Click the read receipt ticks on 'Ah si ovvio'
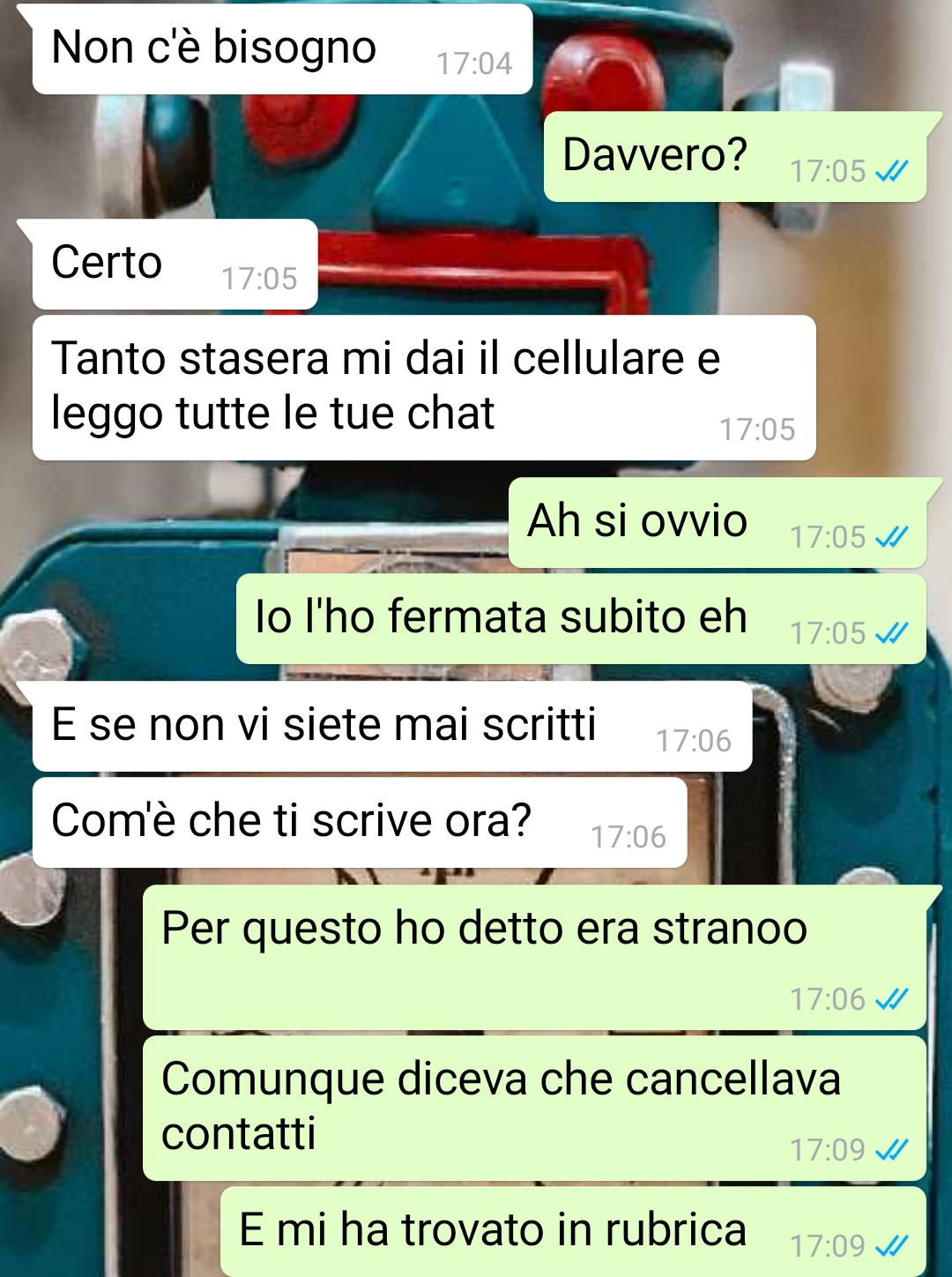 pos(891,537)
